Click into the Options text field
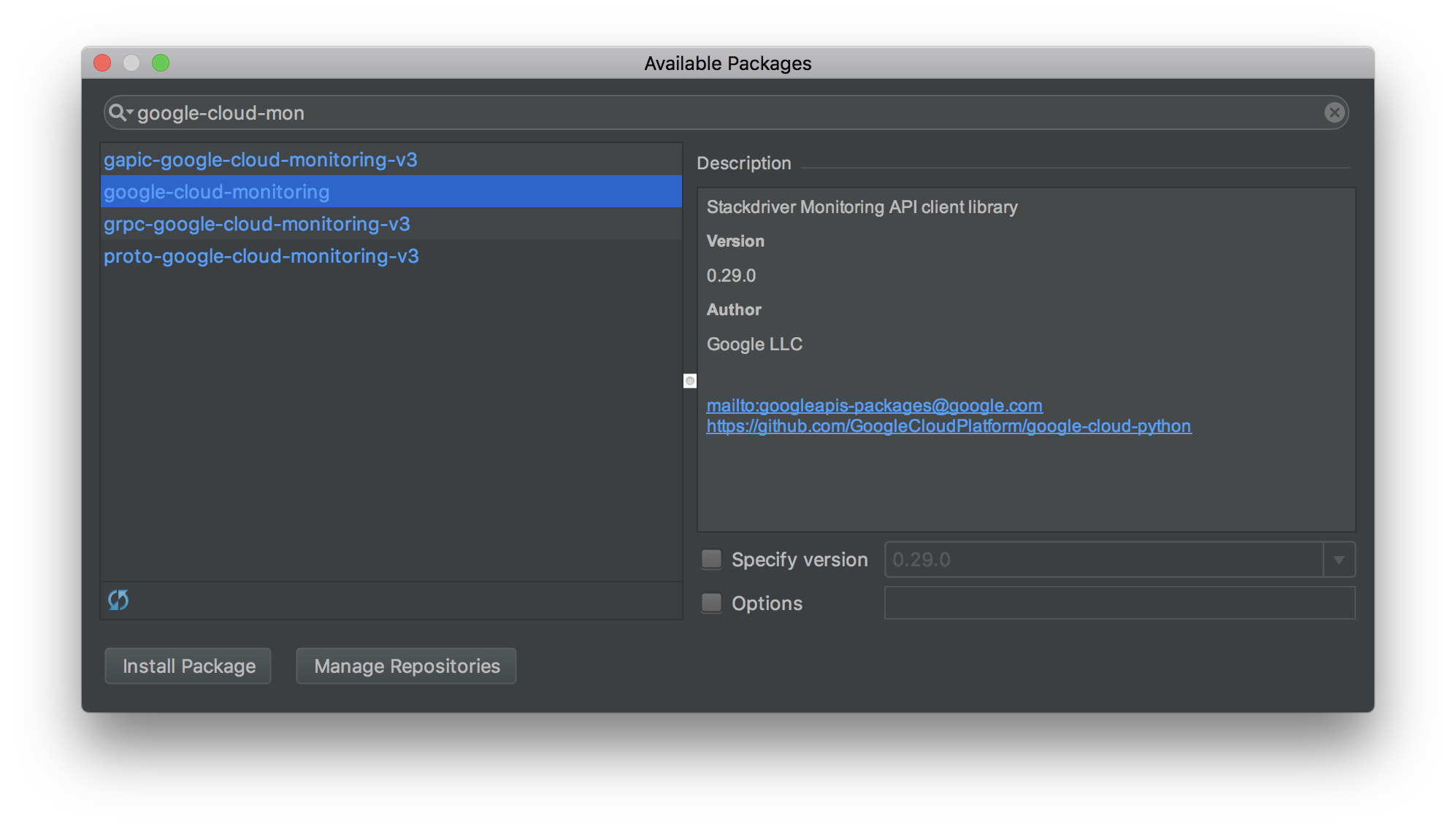The height and width of the screenshot is (829, 1456). click(x=1119, y=603)
